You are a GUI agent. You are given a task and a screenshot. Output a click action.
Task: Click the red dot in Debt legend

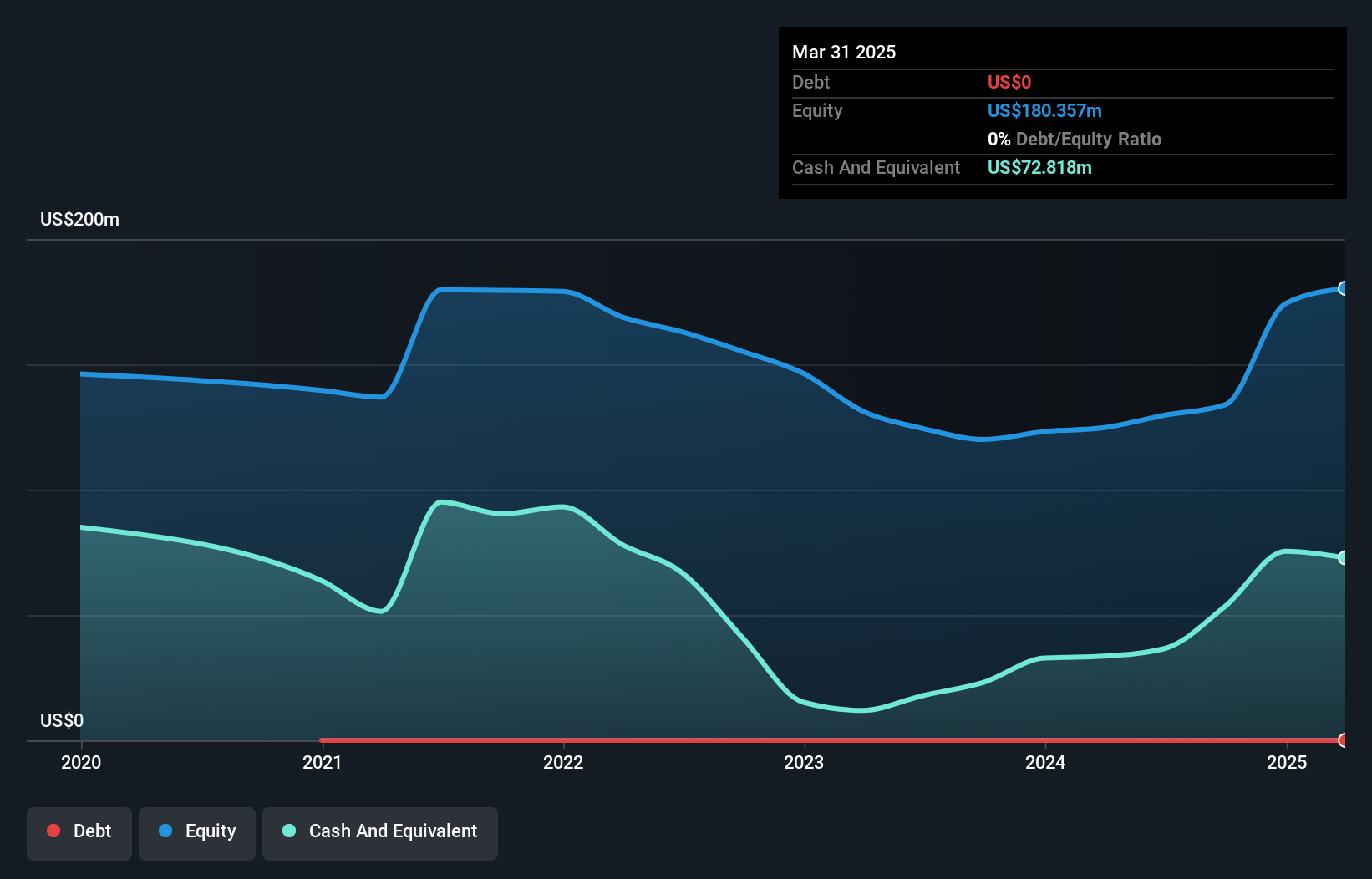tap(53, 831)
